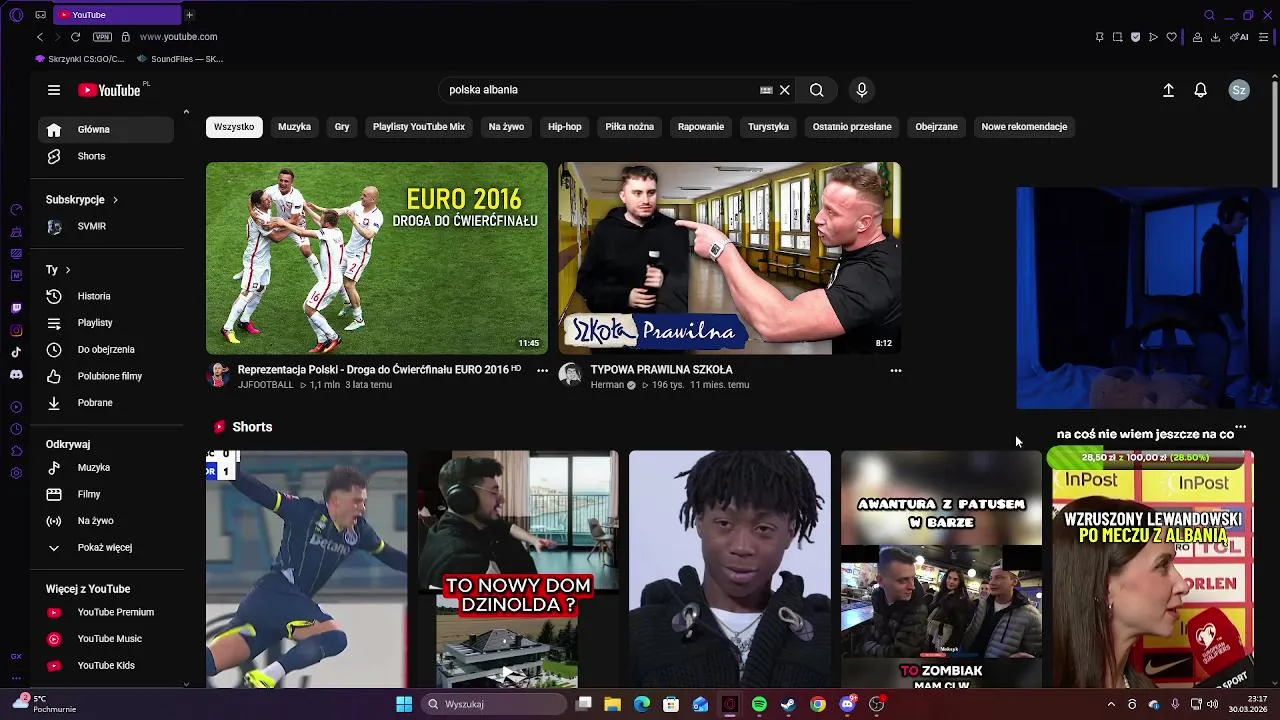Open Spotify from the Windows taskbar
This screenshot has width=1280, height=720.
(759, 705)
